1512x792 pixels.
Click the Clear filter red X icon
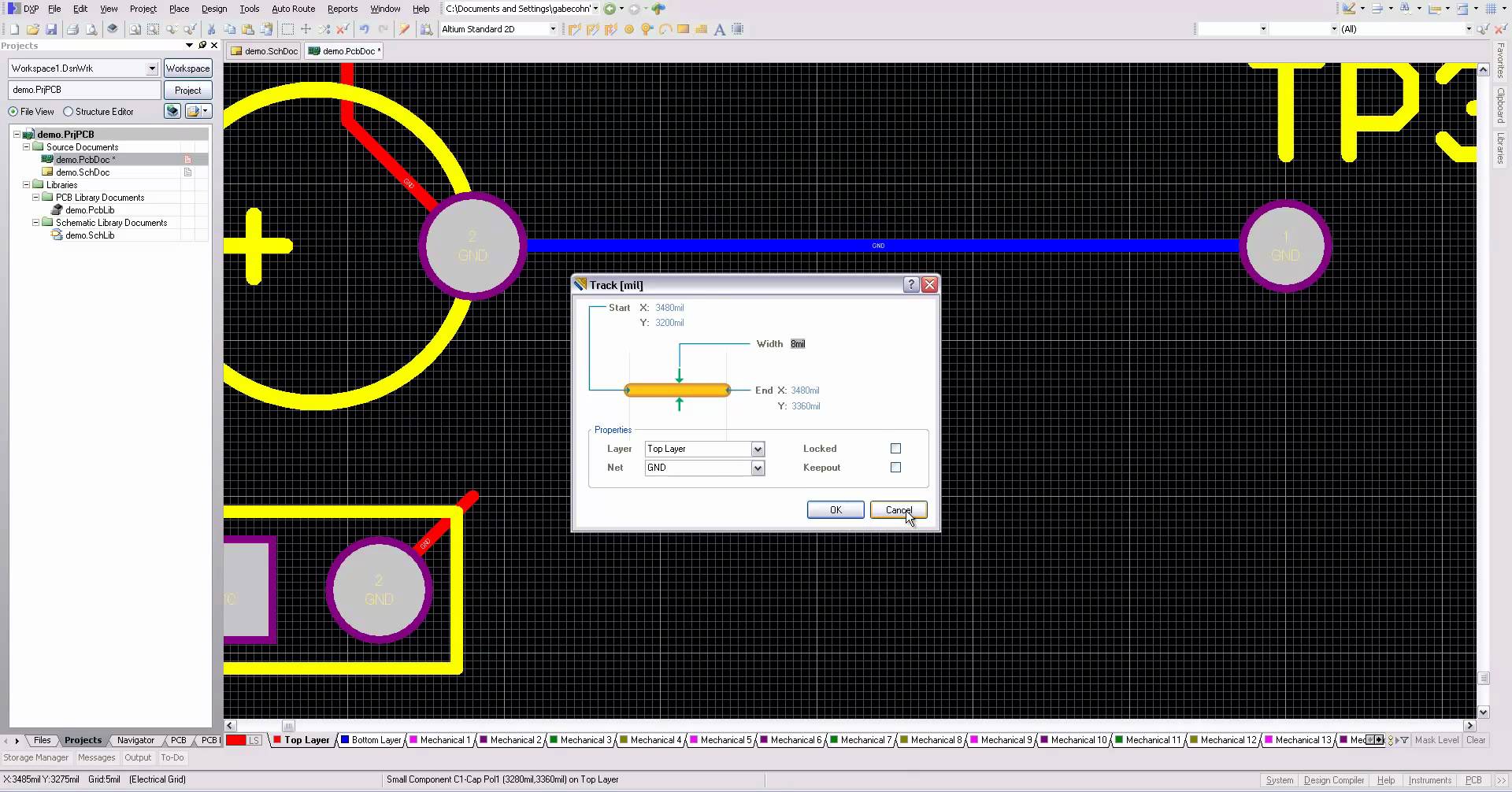click(x=1500, y=29)
